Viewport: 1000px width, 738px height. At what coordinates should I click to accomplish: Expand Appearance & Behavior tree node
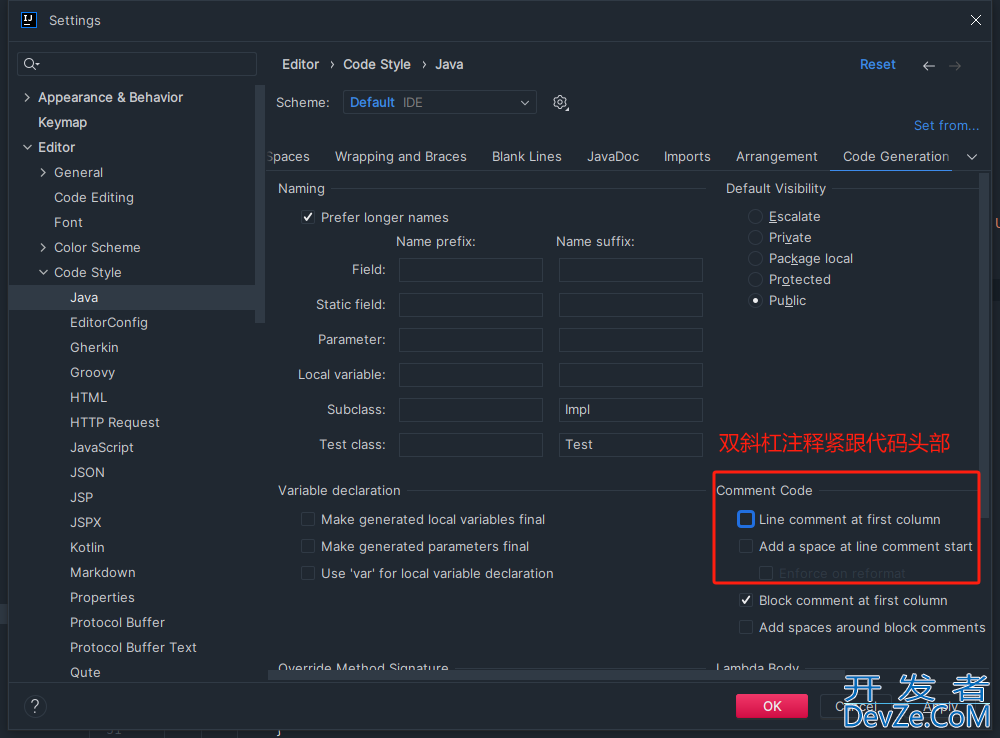pos(27,97)
